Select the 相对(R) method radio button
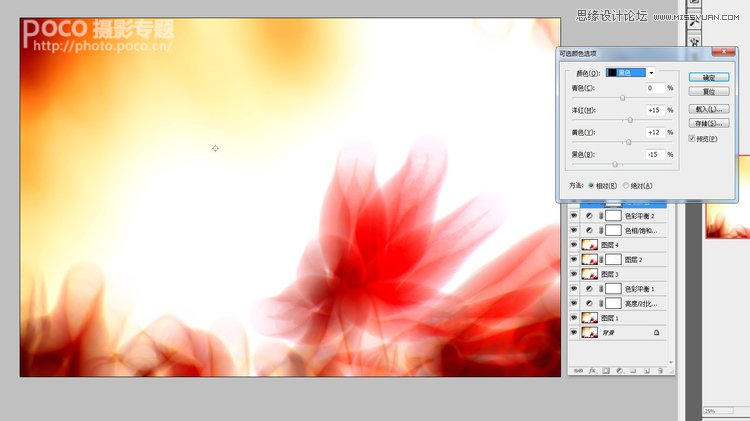This screenshot has width=750, height=421. pos(591,185)
